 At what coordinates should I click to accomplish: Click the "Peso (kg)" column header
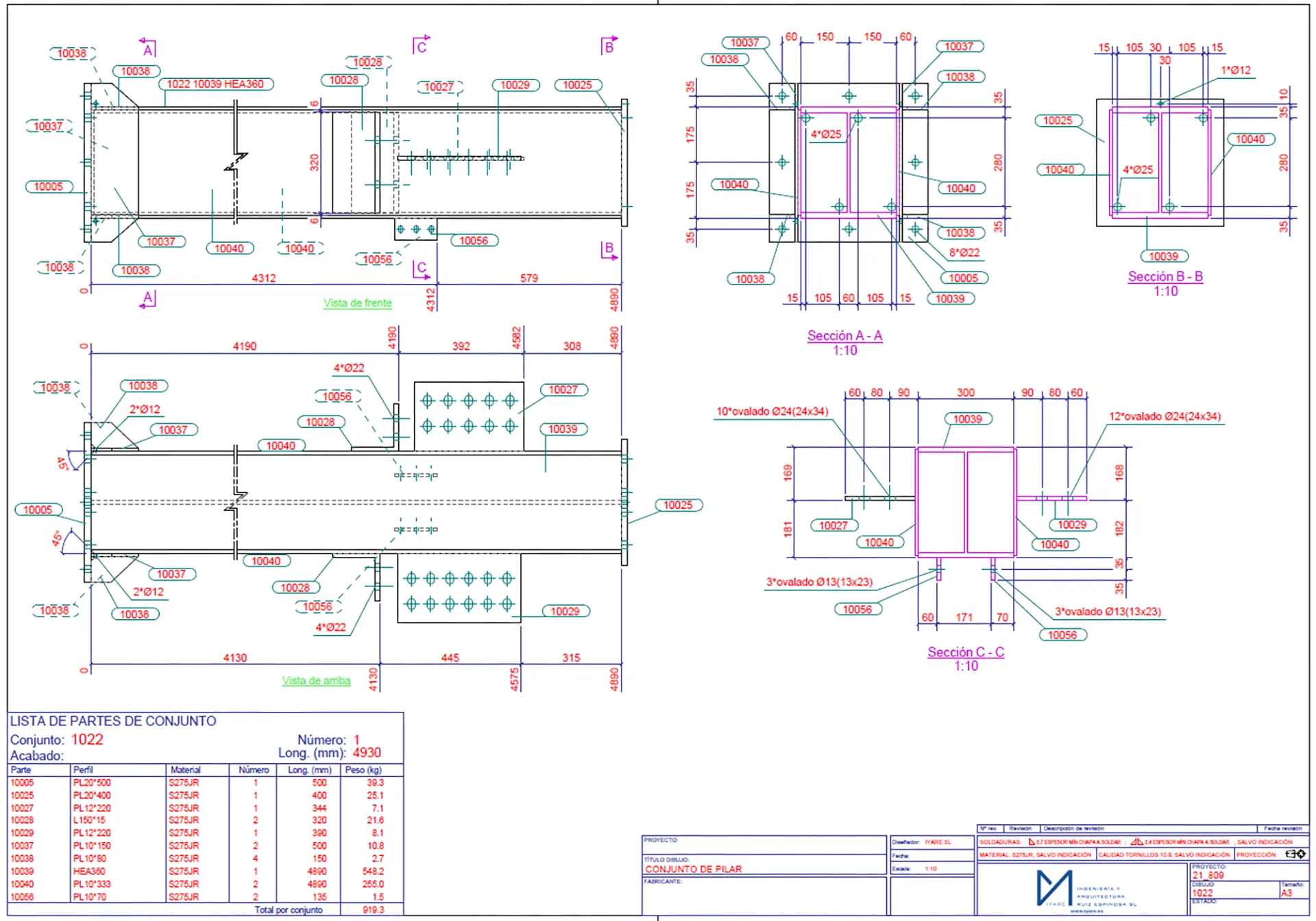(363, 770)
